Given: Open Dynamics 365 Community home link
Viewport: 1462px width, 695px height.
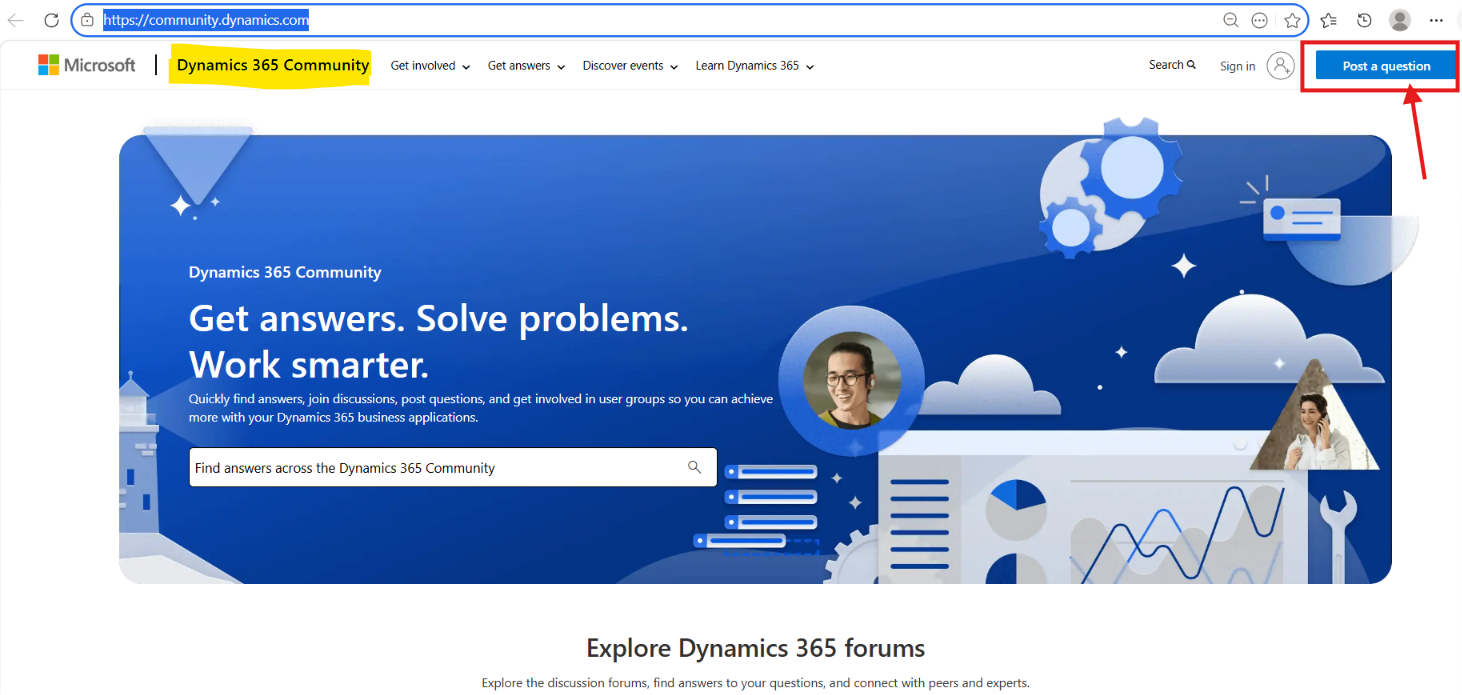Looking at the screenshot, I should click(273, 65).
